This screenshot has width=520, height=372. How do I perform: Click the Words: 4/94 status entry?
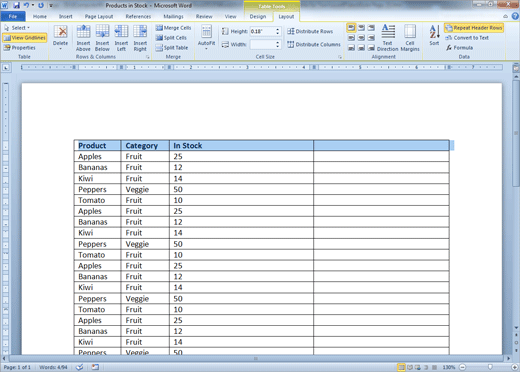click(x=53, y=367)
